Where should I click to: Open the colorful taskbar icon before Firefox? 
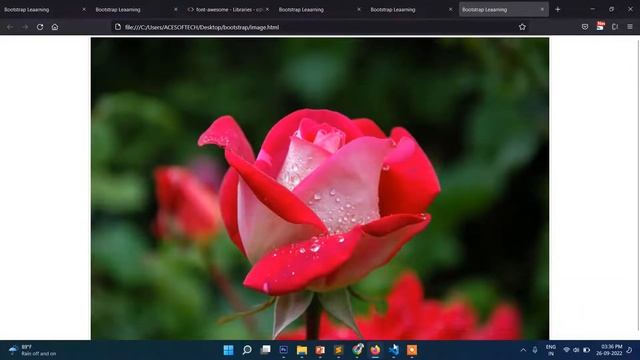pyautogui.click(x=358, y=350)
